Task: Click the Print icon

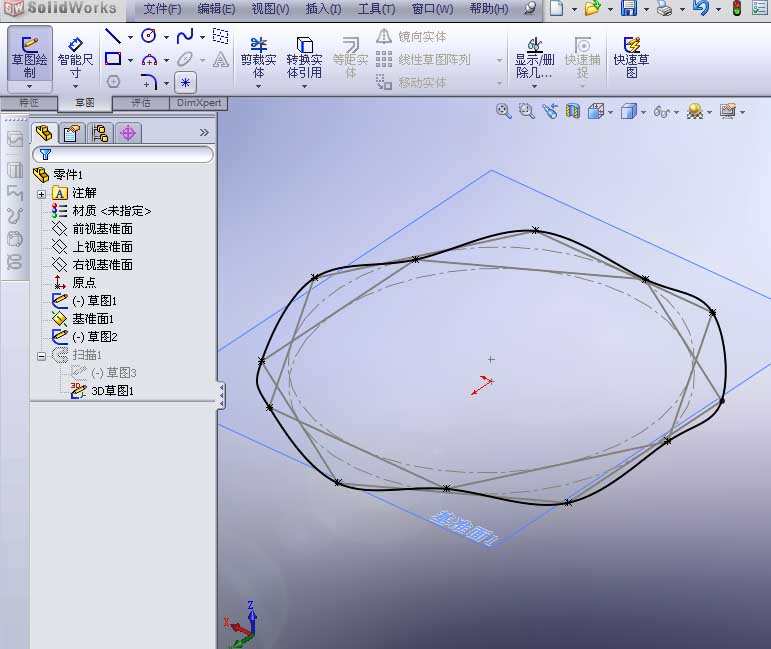Action: pyautogui.click(x=664, y=8)
